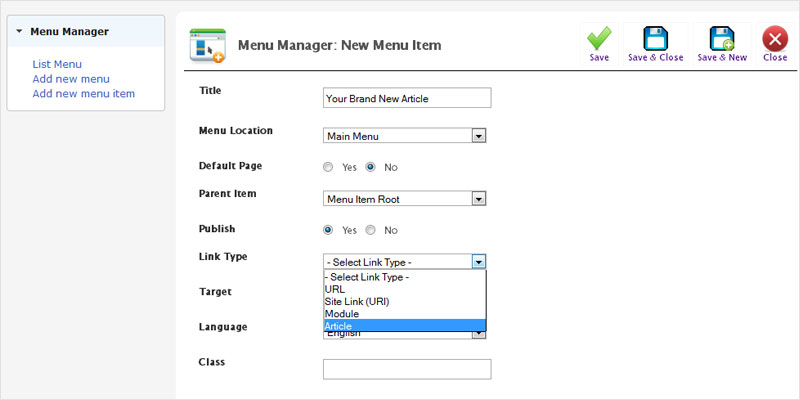Select Yes for Default Page
This screenshot has width=800, height=400.
[329, 167]
